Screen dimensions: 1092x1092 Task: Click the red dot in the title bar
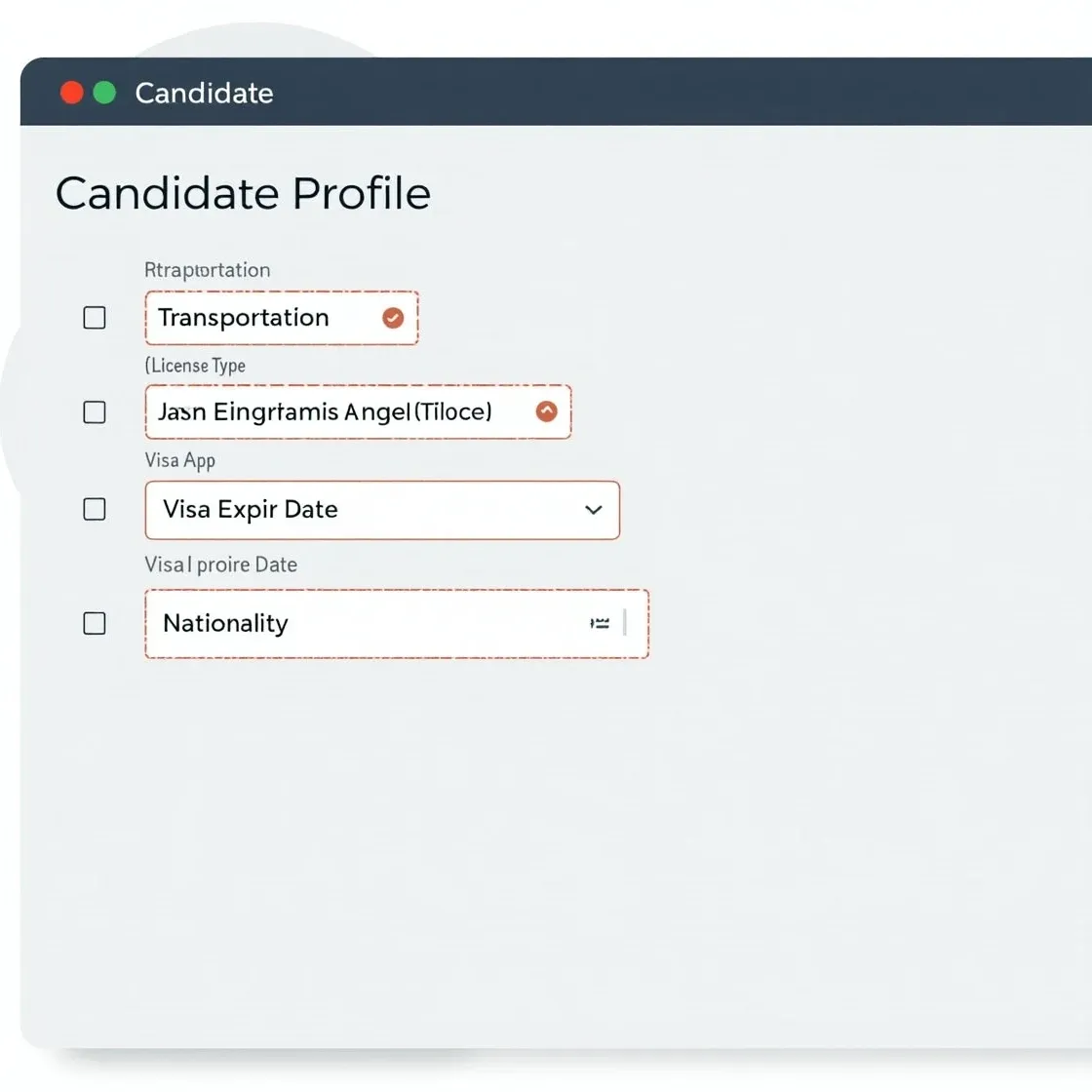pos(71,92)
